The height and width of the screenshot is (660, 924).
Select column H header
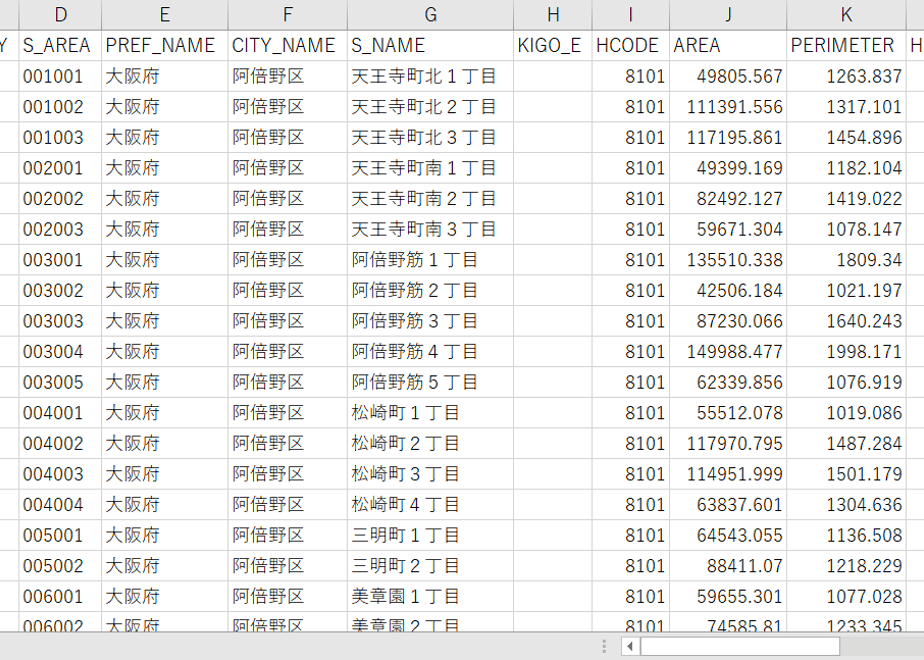[553, 15]
